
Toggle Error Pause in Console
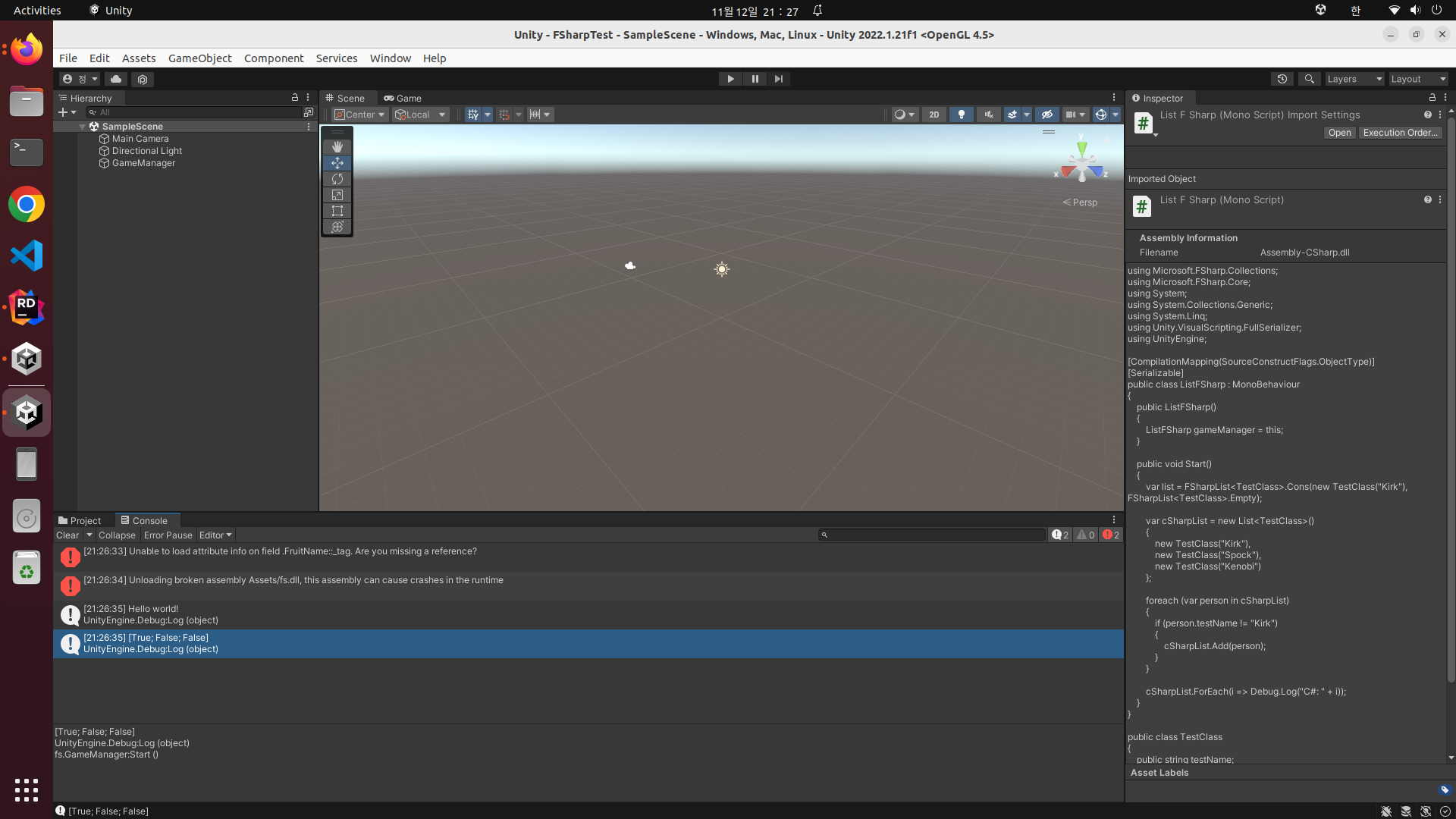tap(168, 535)
